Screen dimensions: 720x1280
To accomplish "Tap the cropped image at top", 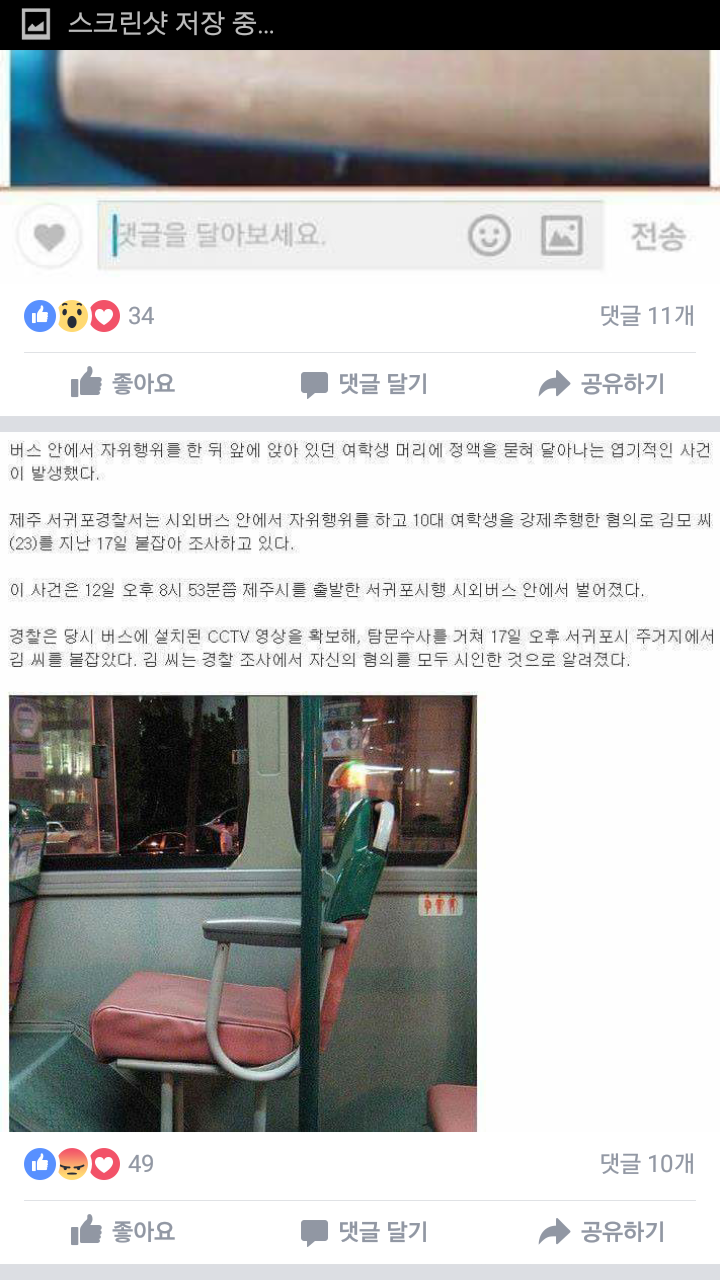I will (x=360, y=118).
